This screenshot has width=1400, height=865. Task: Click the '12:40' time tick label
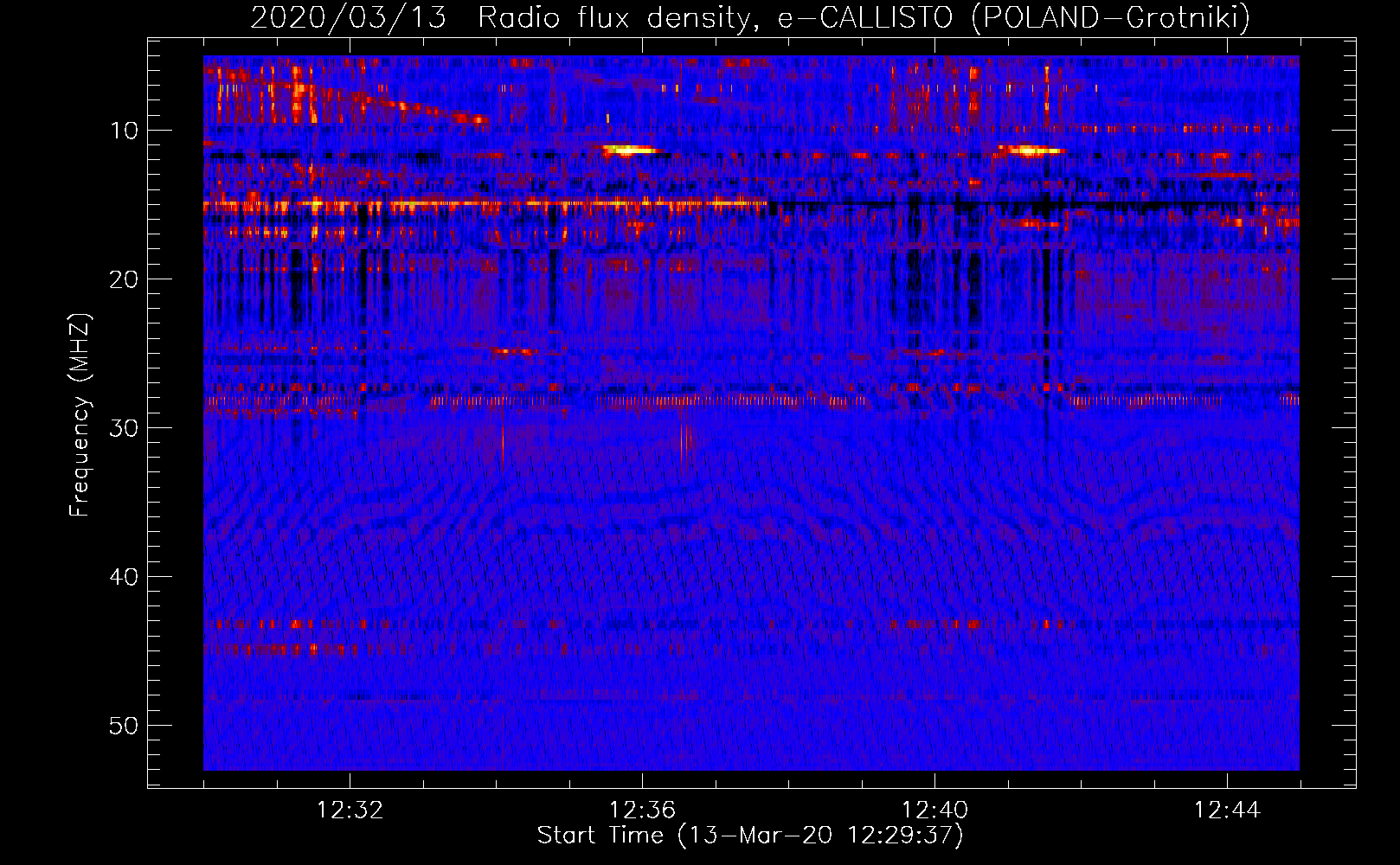tap(934, 811)
